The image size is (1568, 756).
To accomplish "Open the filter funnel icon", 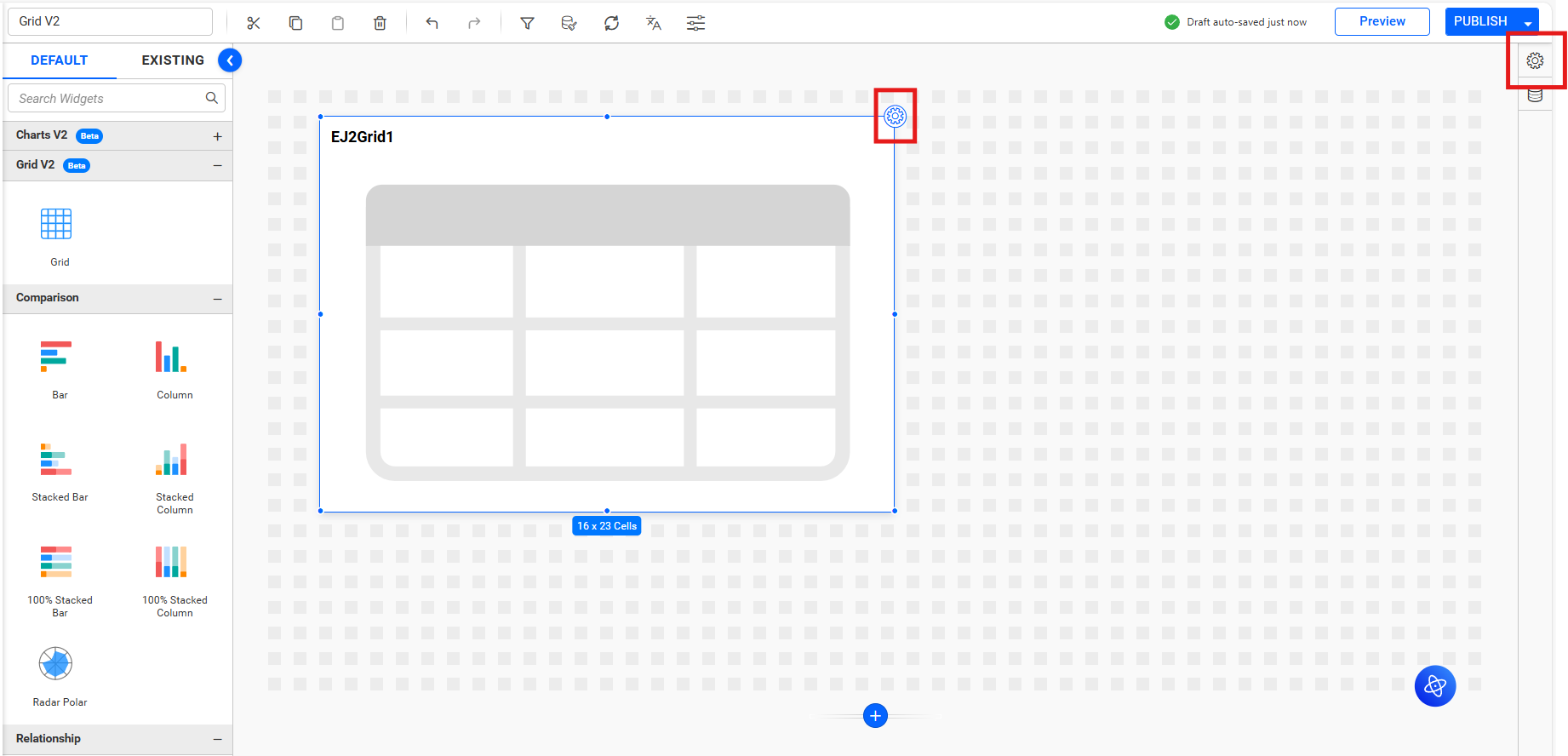I will tap(527, 23).
